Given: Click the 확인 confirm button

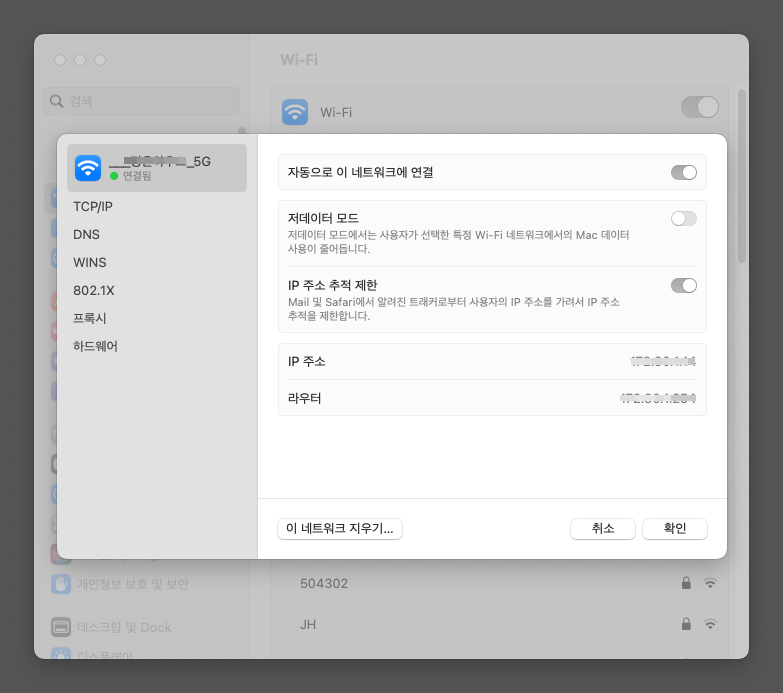Looking at the screenshot, I should [x=675, y=528].
